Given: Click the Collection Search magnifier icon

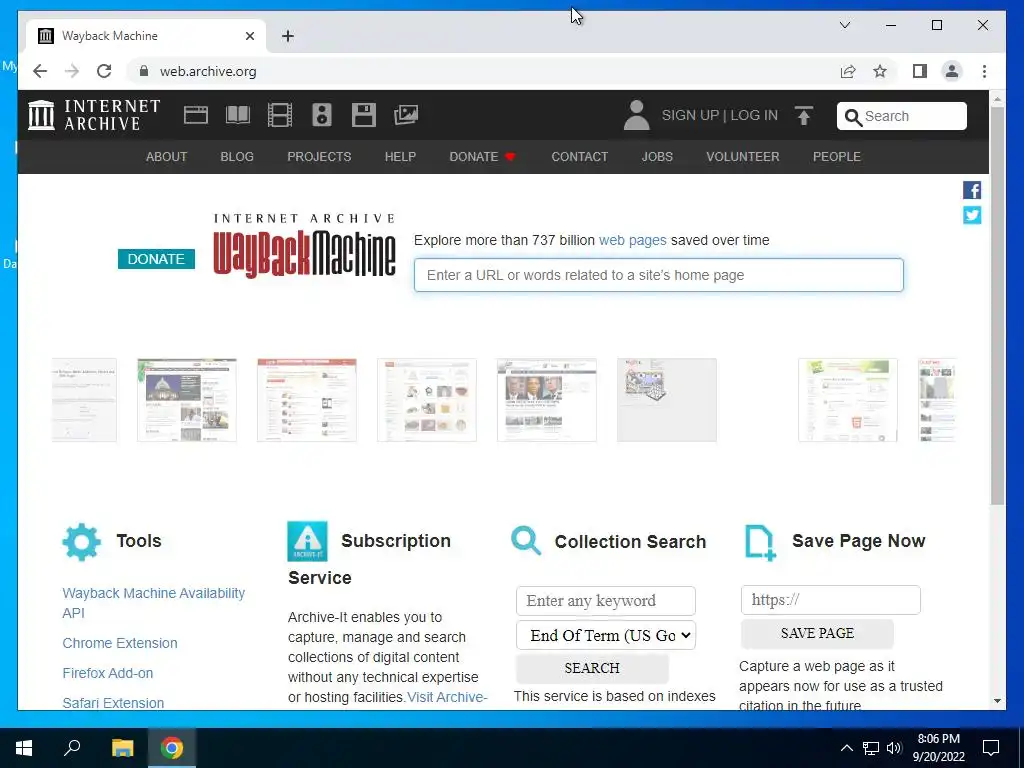Looking at the screenshot, I should pyautogui.click(x=526, y=541).
